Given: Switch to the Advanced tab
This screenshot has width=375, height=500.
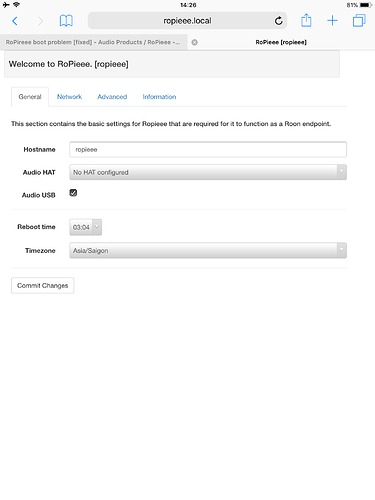Looking at the screenshot, I should click(112, 97).
